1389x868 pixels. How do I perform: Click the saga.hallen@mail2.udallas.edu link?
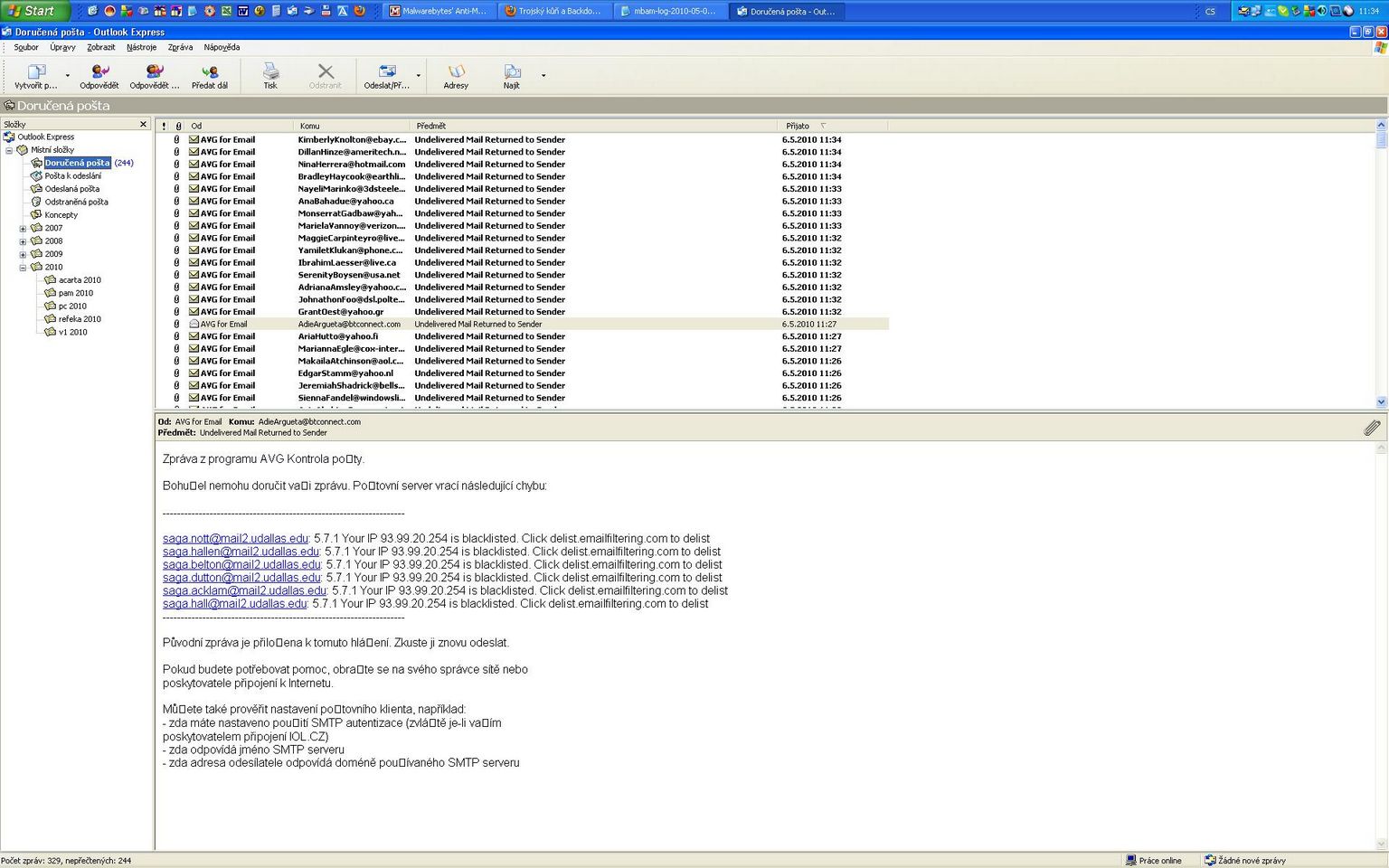coord(241,552)
